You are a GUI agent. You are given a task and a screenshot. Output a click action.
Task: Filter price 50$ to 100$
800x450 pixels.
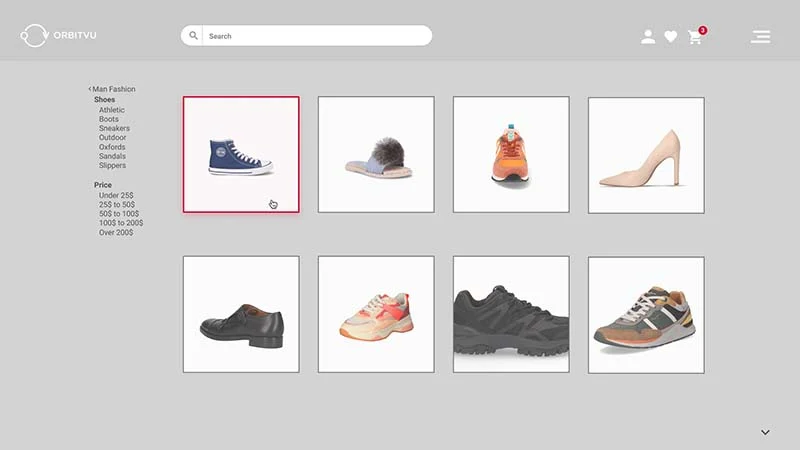click(119, 214)
